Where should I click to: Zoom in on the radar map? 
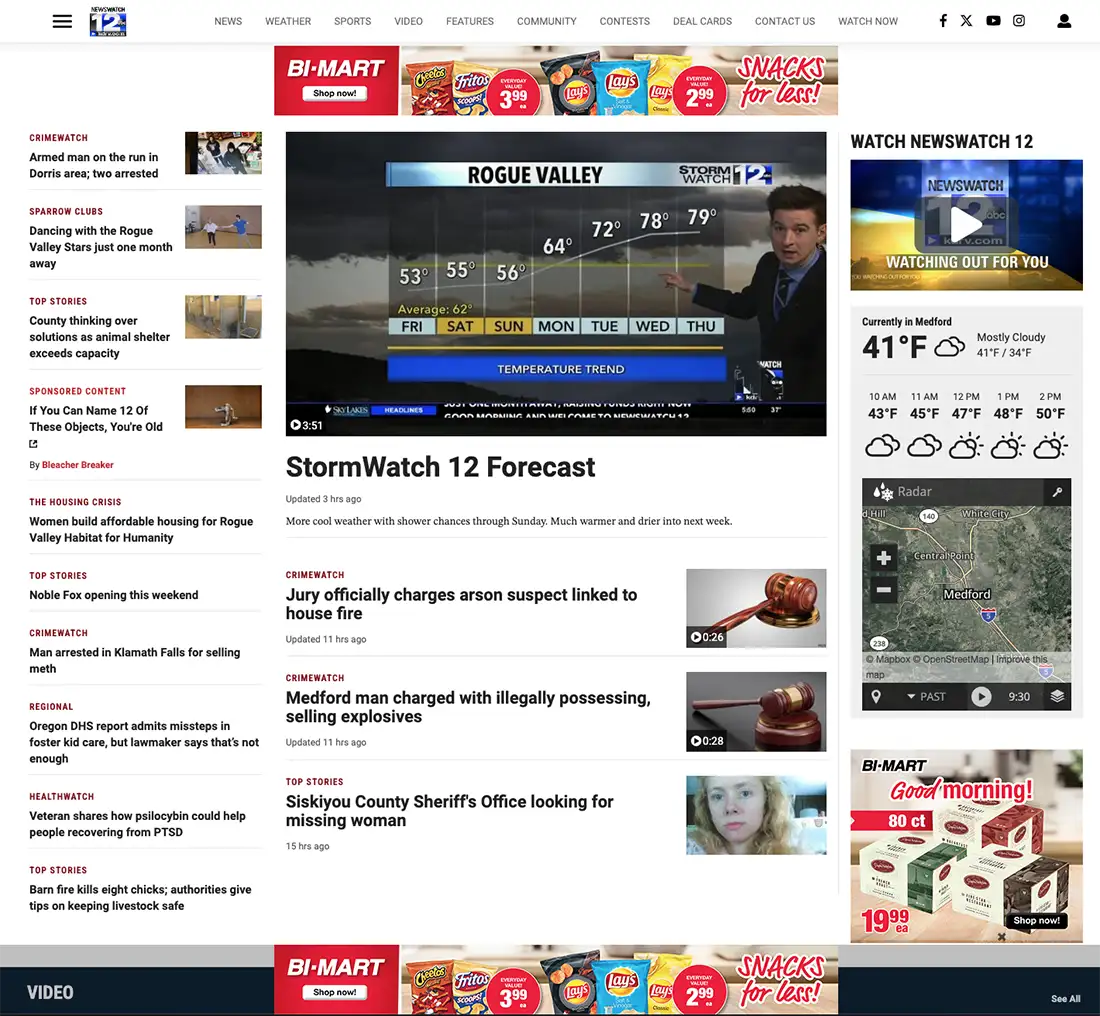tap(883, 558)
